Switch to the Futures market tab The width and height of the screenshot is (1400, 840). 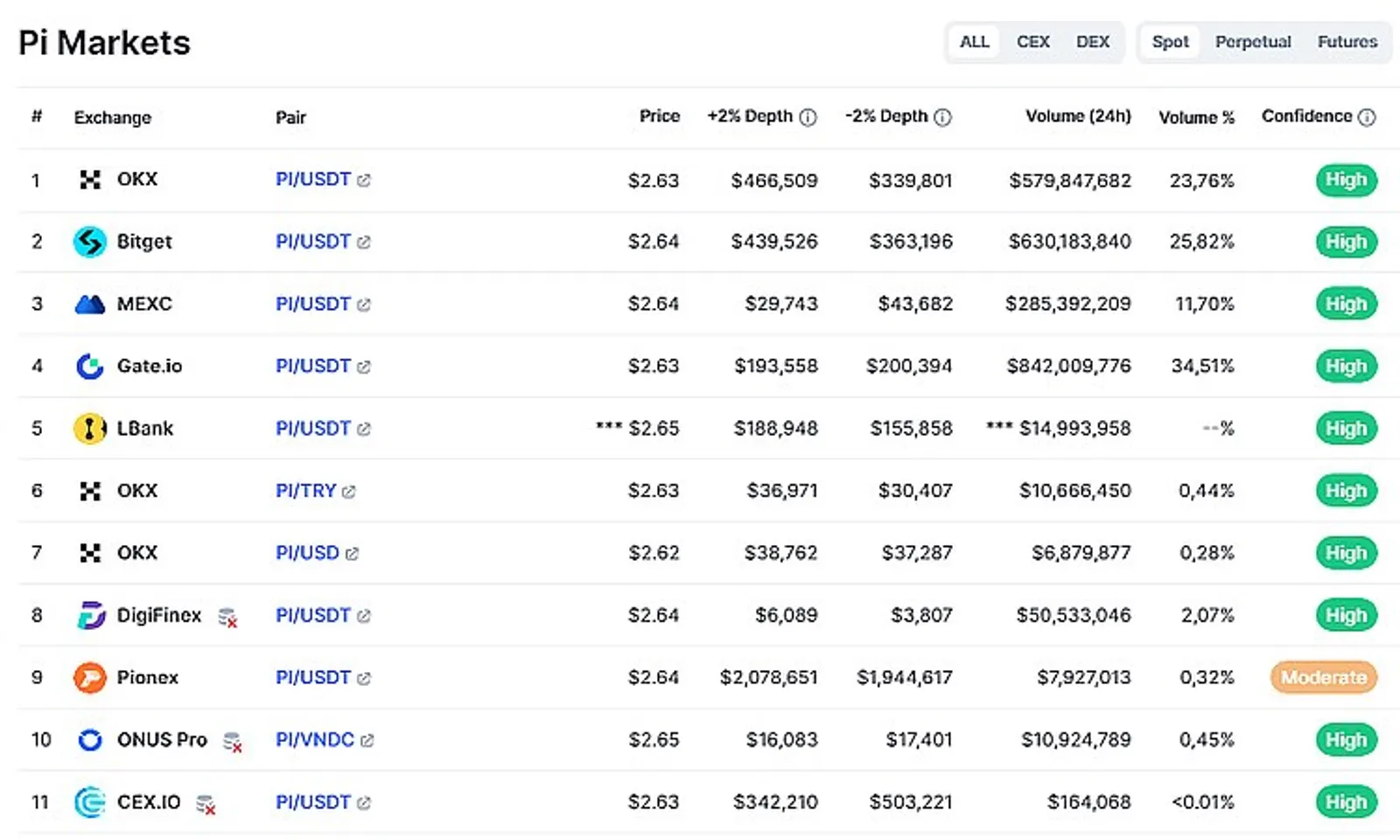click(x=1347, y=42)
